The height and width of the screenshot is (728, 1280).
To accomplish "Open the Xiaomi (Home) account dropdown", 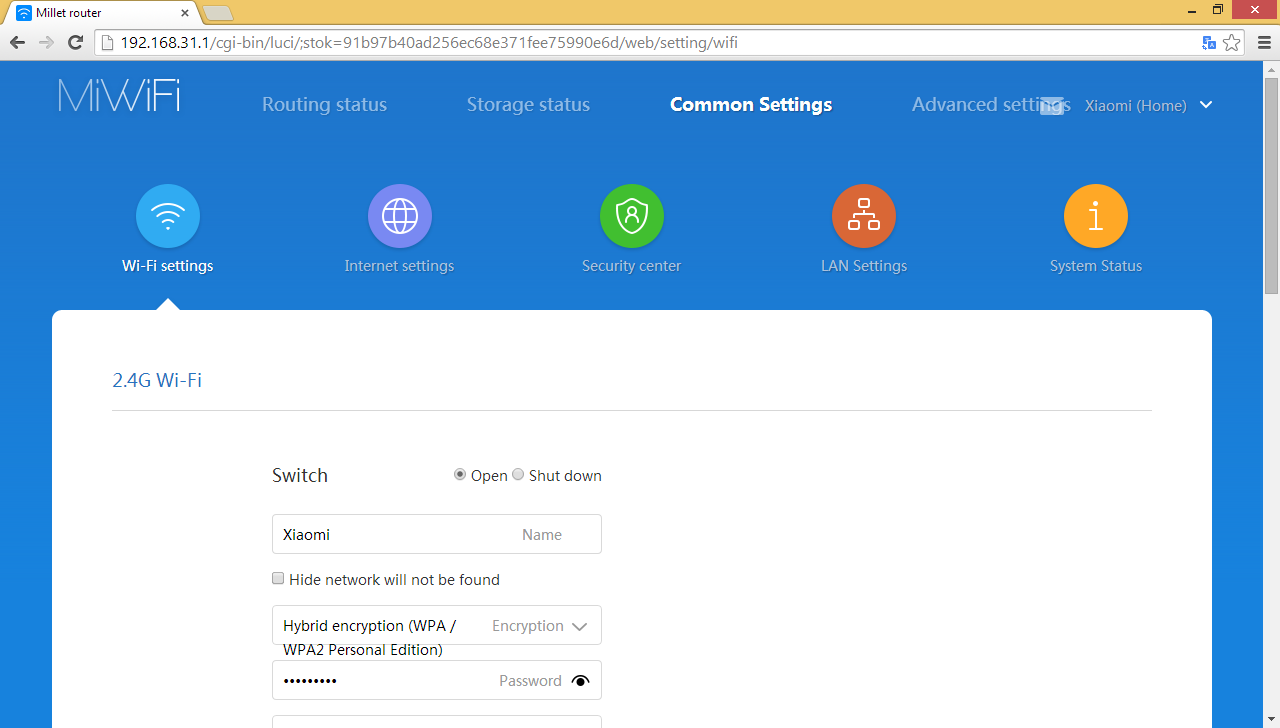I will click(x=1148, y=105).
